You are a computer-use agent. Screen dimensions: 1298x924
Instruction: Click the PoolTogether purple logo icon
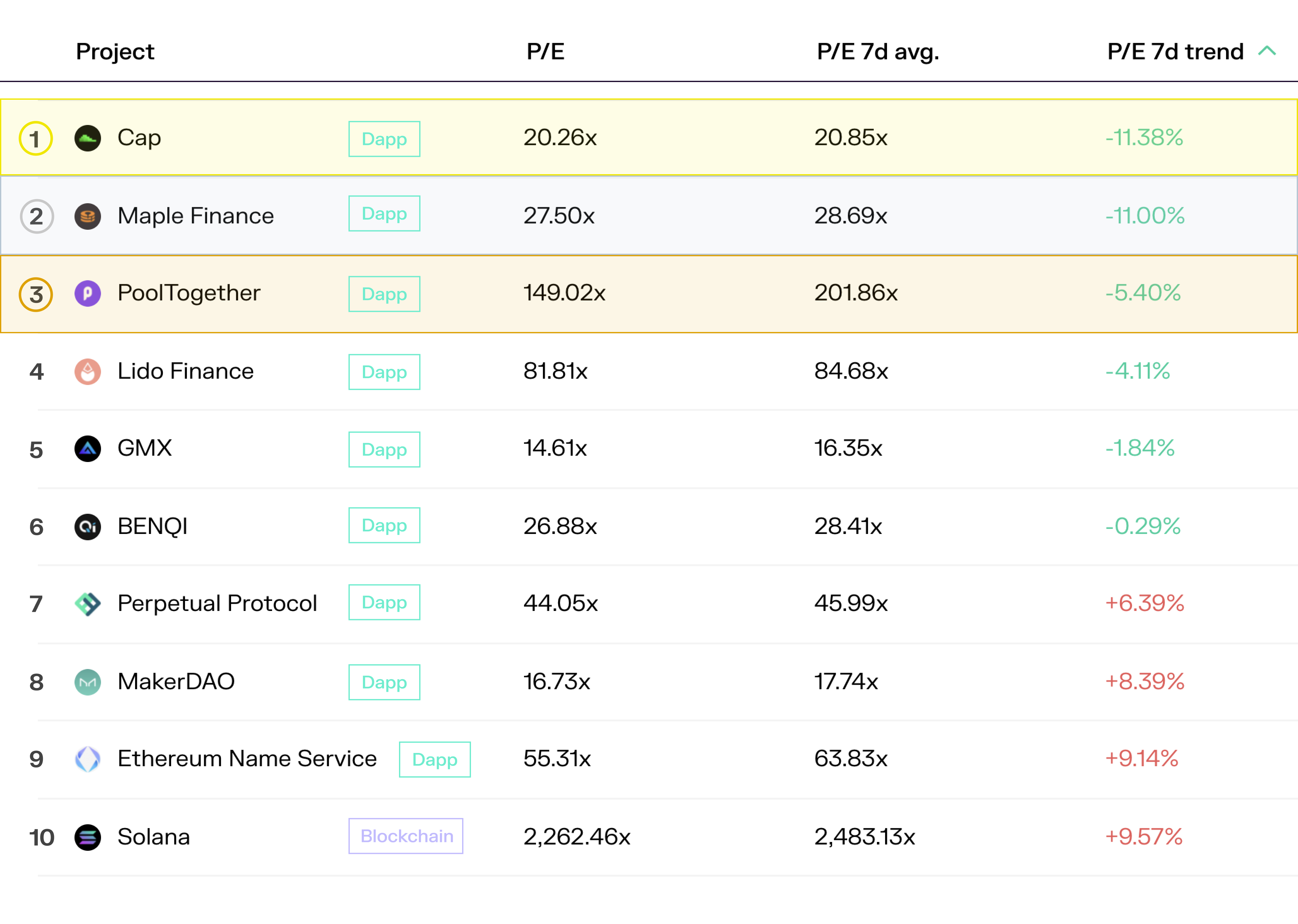pos(88,293)
